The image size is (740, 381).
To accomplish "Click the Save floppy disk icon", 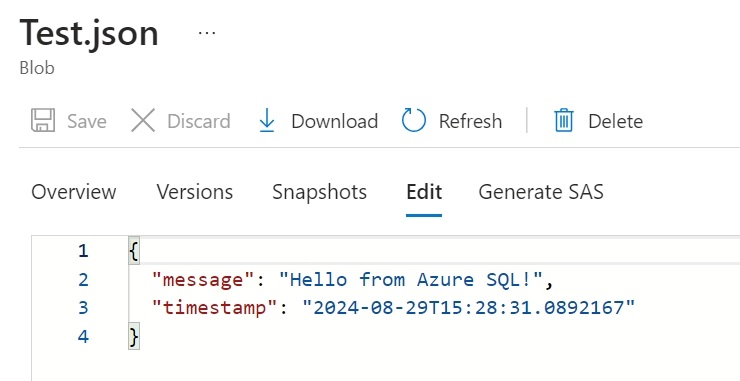I will pos(43,120).
